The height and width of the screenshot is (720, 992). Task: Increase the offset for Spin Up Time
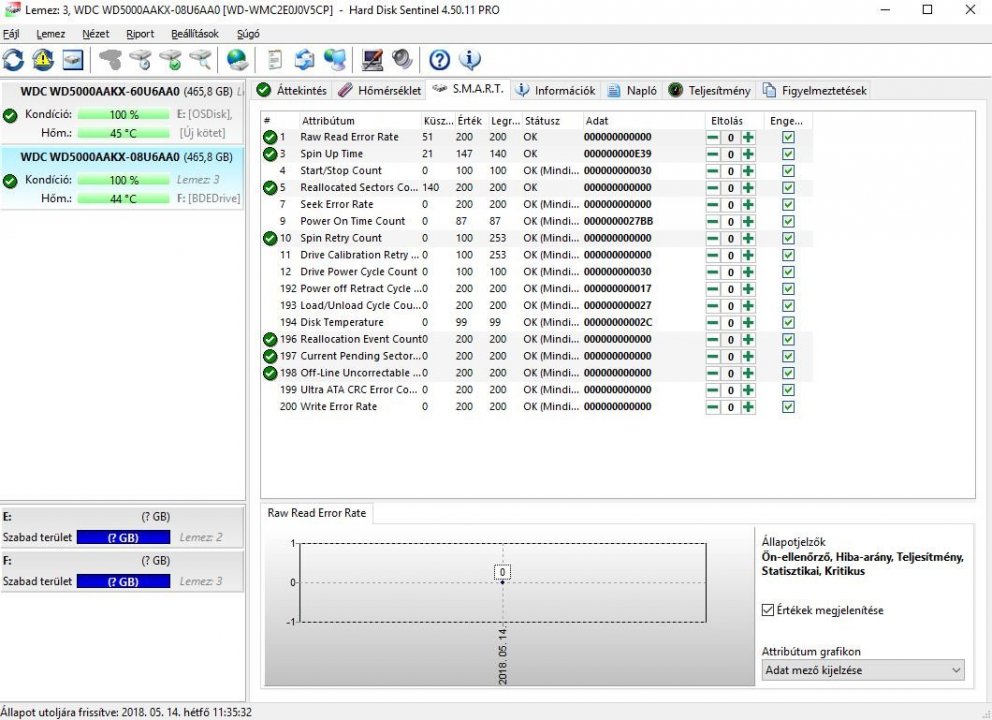pos(748,154)
